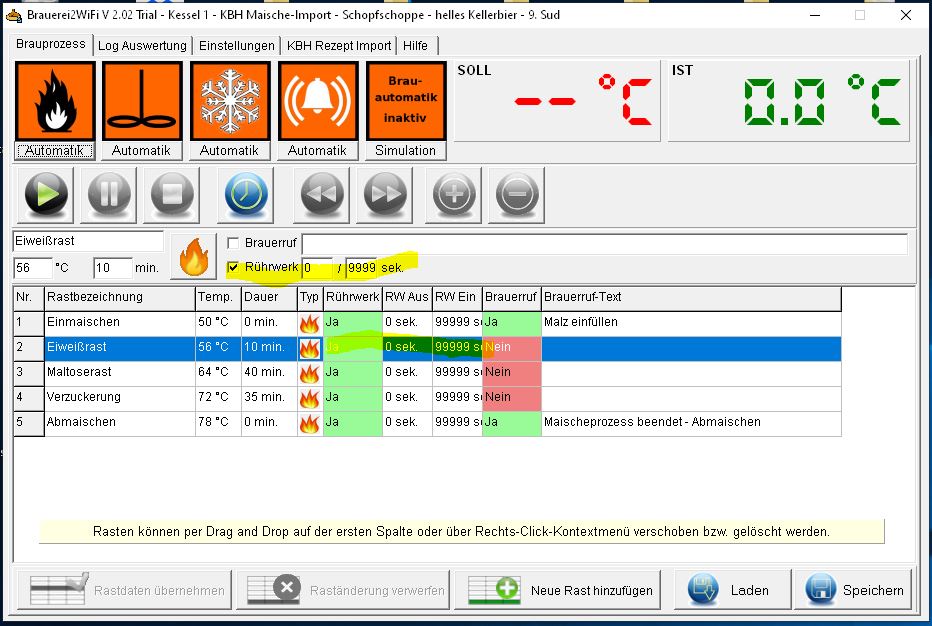Click the plus add icon

point(453,194)
